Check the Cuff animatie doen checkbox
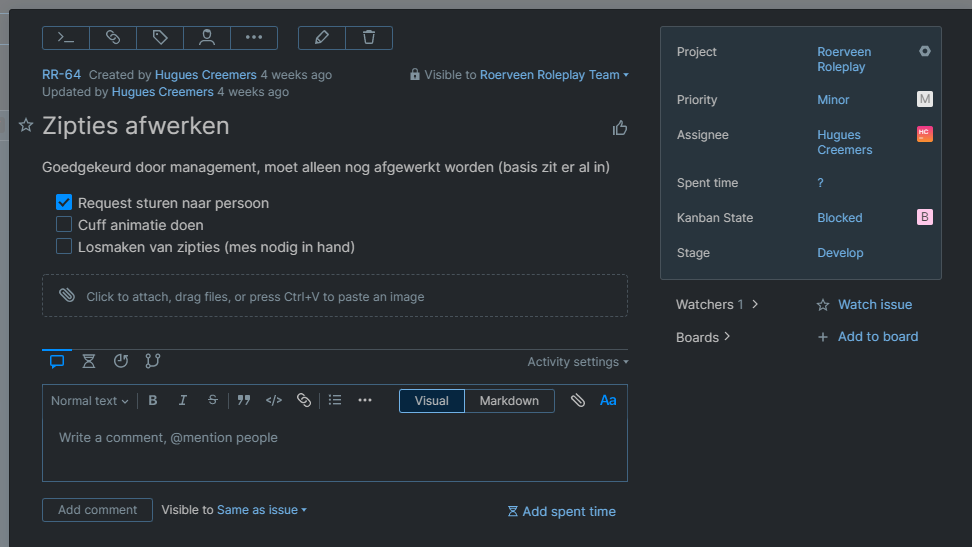This screenshot has height=547, width=972. coord(64,225)
